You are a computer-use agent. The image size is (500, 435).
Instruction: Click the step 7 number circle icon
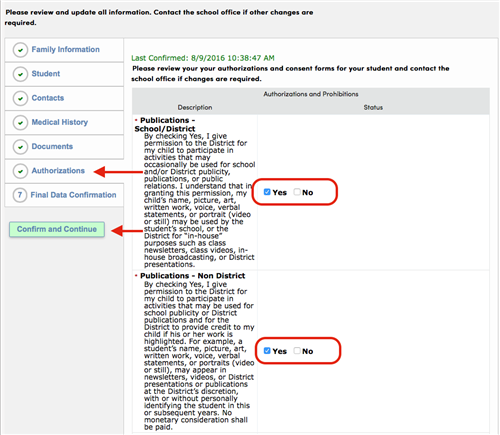tap(20, 195)
